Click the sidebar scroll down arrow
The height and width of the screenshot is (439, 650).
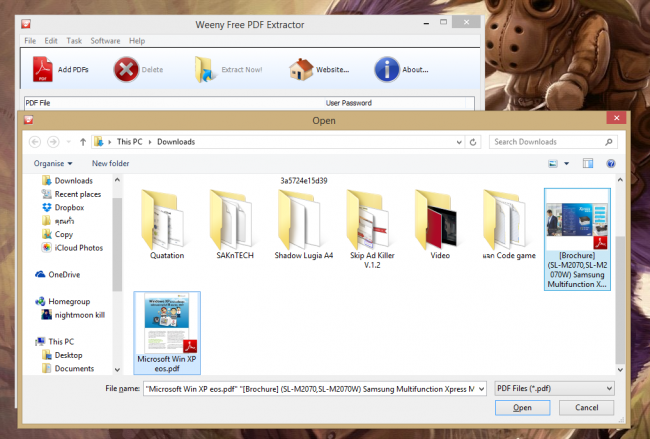[x=117, y=369]
